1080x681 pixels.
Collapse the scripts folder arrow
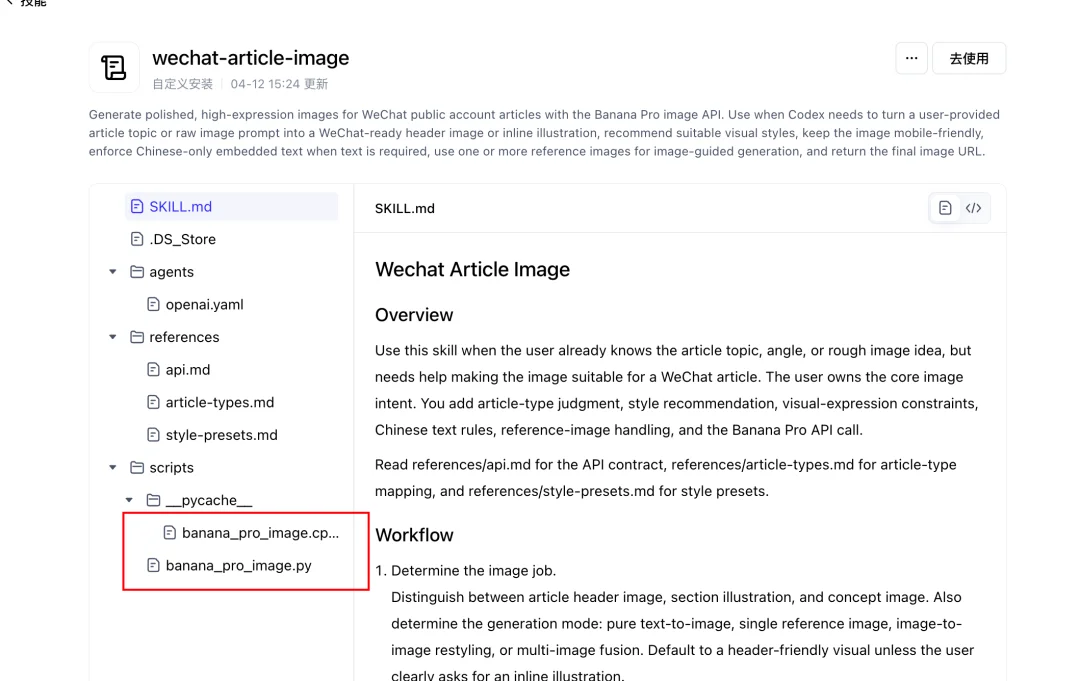click(x=113, y=468)
